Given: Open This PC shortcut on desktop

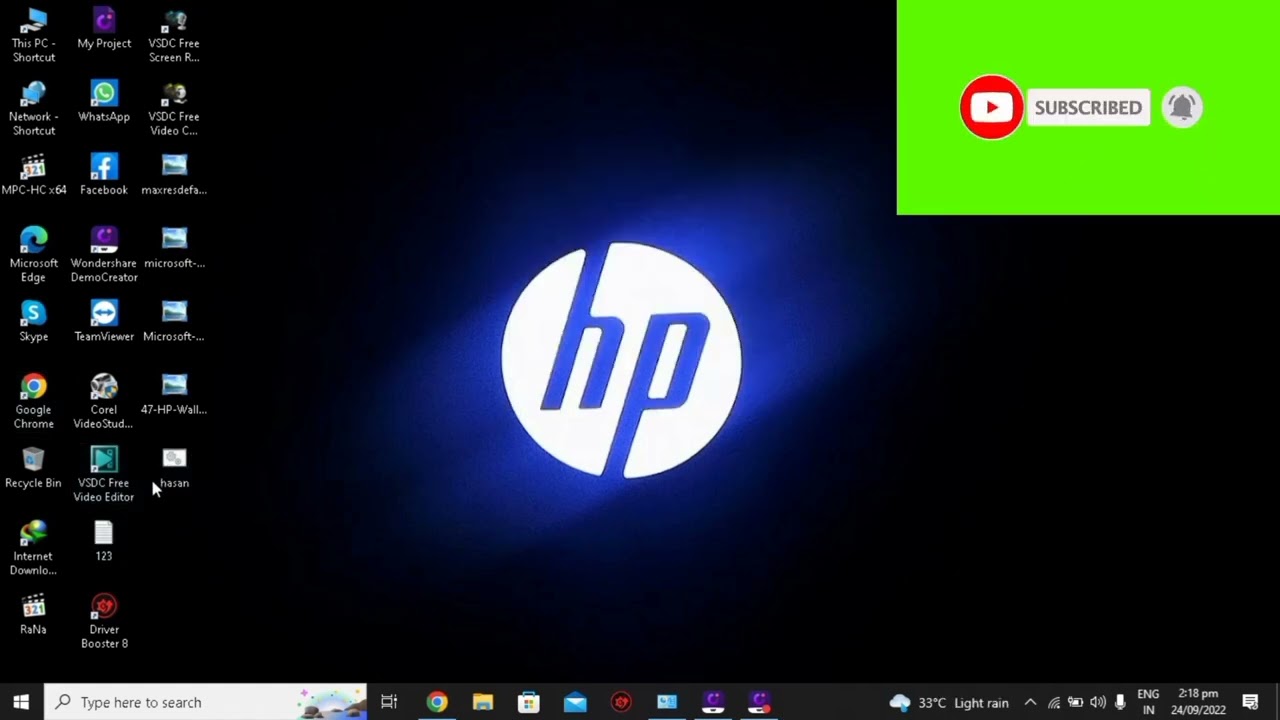Looking at the screenshot, I should pyautogui.click(x=33, y=36).
